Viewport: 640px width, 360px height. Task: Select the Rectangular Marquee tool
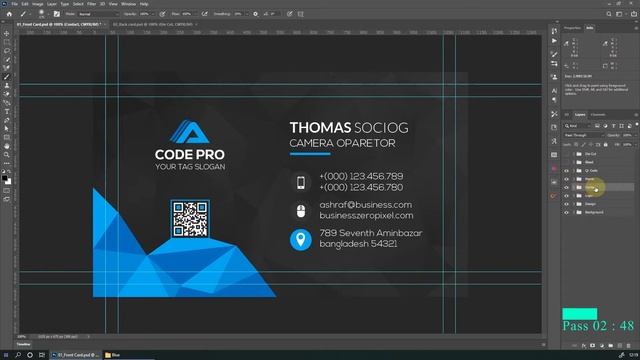pos(7,42)
